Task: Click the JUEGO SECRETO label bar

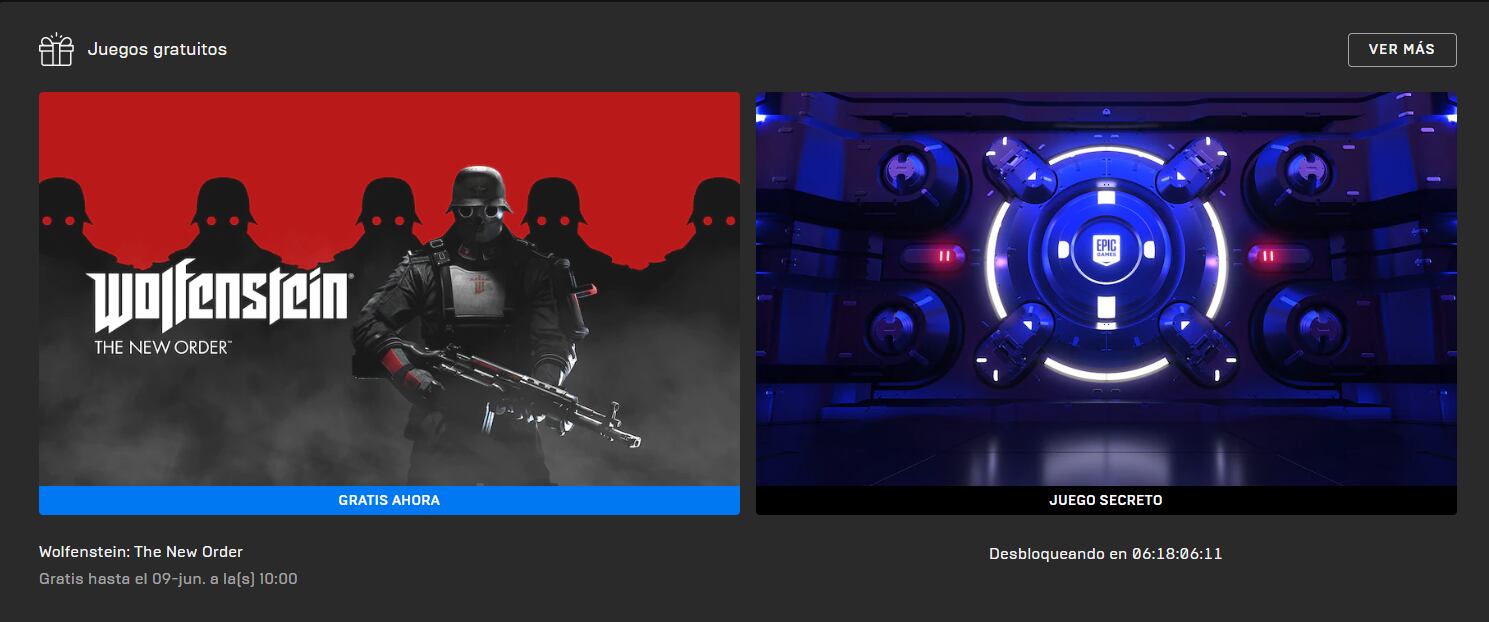Action: 1106,499
